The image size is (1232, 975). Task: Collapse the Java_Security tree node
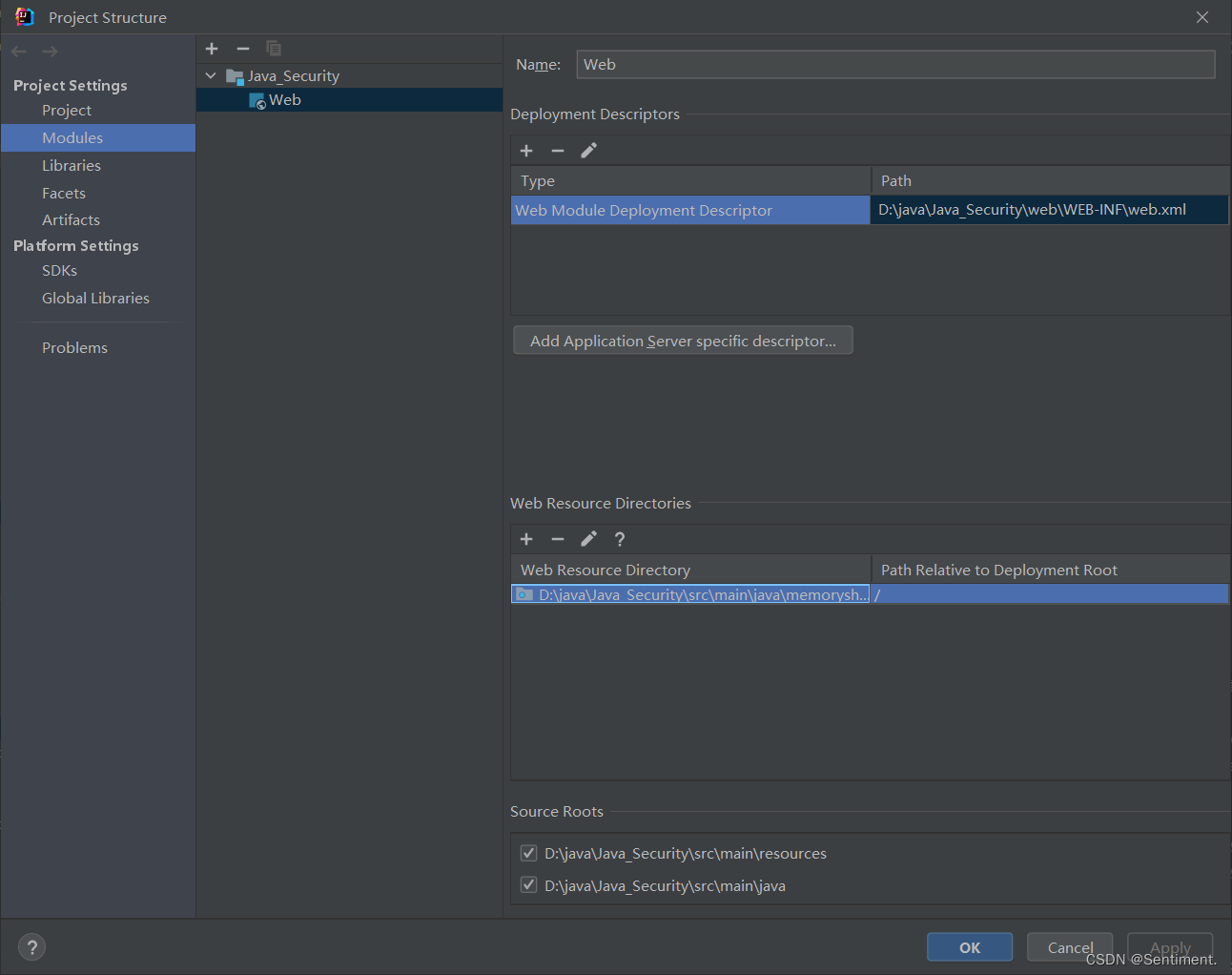[x=211, y=76]
